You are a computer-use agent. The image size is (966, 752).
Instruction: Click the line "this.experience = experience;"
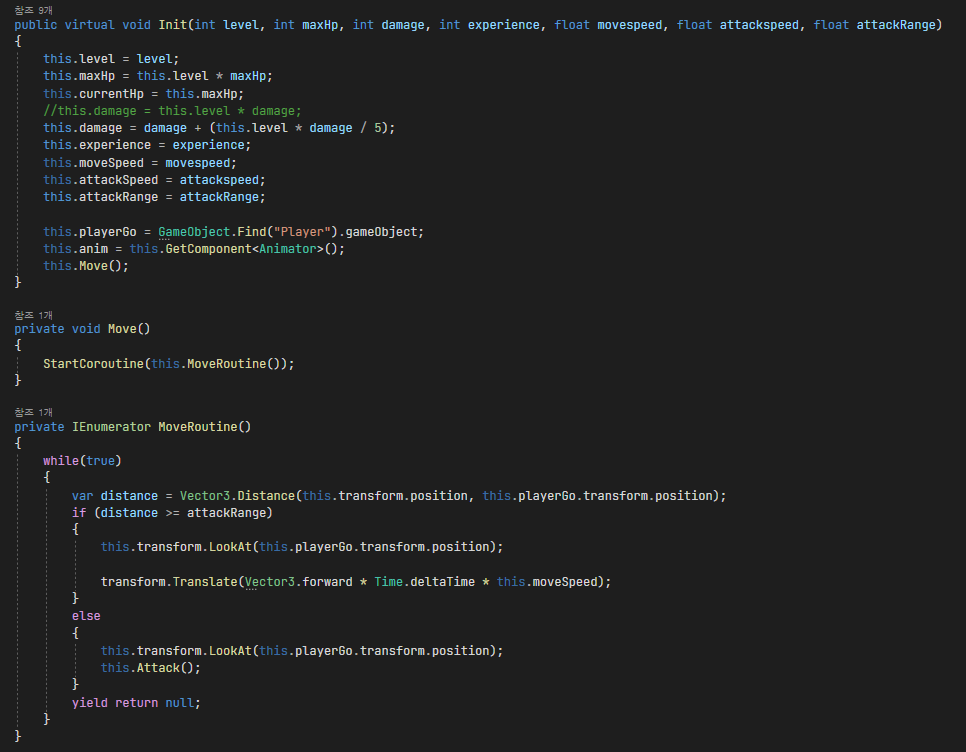click(147, 145)
